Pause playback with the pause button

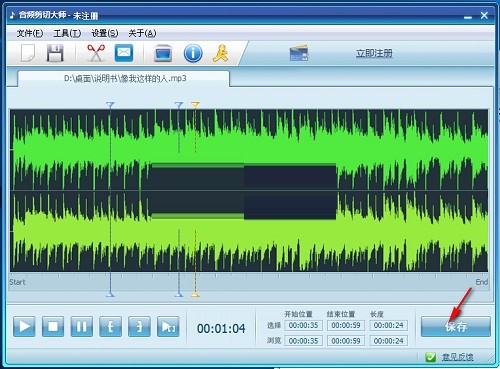click(x=82, y=326)
